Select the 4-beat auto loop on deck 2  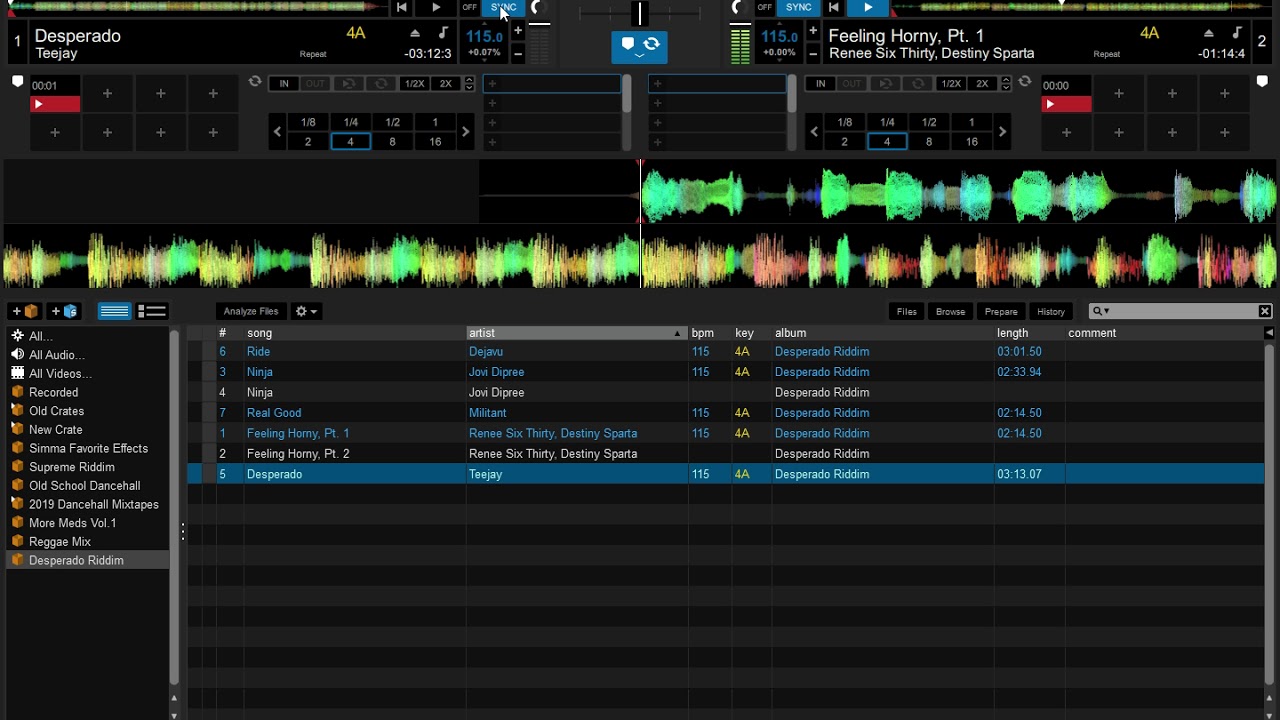pos(887,142)
